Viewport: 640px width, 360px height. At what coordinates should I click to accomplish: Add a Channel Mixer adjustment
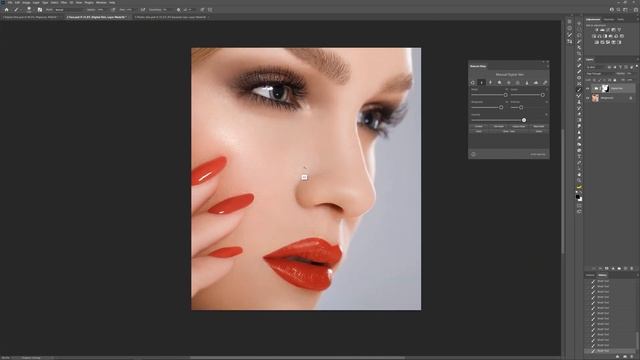click(616, 36)
